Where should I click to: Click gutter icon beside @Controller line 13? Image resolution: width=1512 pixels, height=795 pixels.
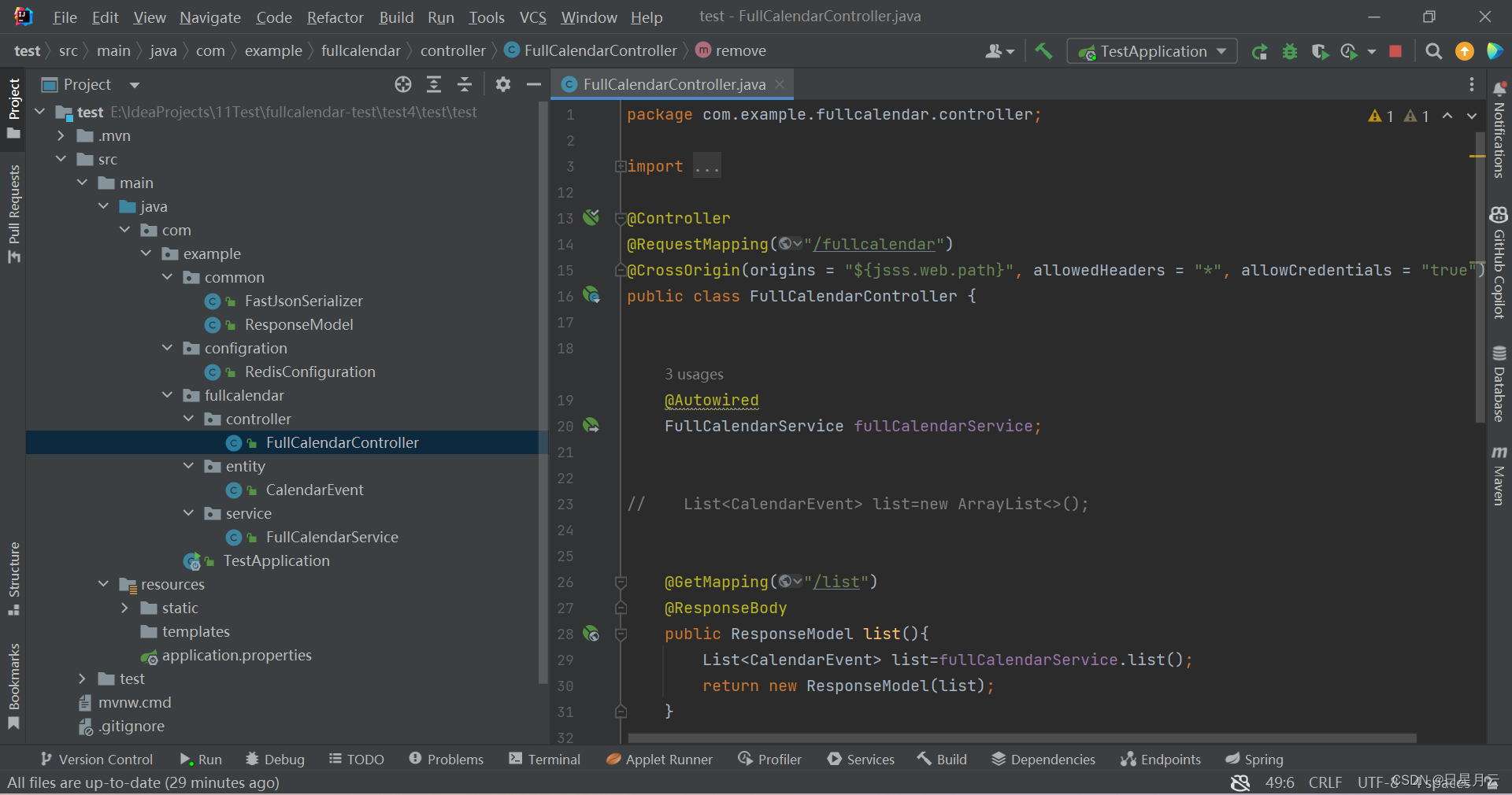coord(591,218)
